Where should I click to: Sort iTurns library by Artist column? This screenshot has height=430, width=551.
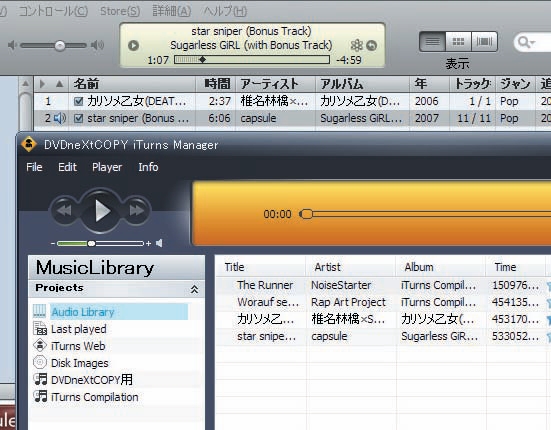pos(350,267)
